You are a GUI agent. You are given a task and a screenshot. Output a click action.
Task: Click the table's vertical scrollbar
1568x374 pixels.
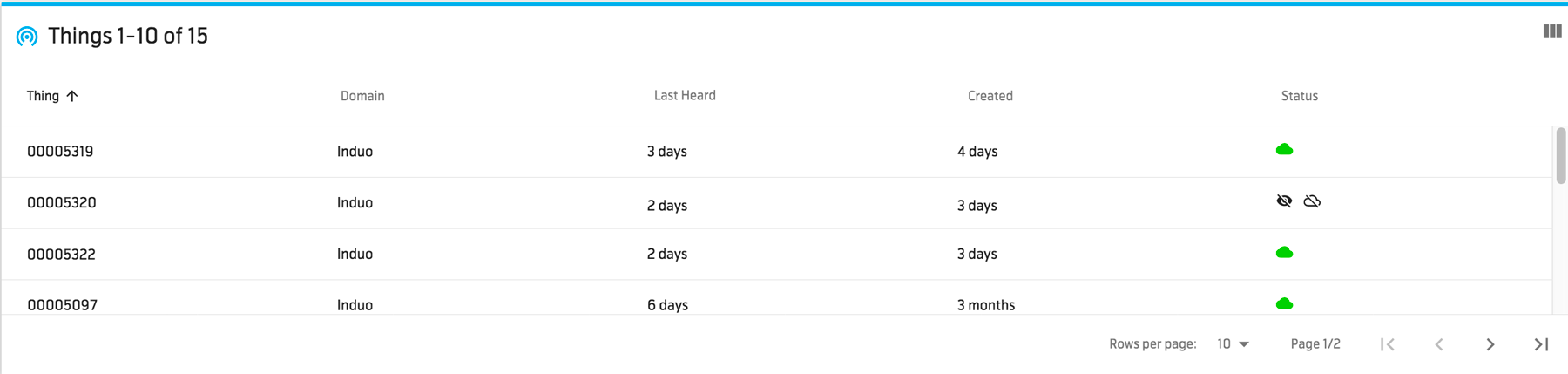pos(1560,157)
